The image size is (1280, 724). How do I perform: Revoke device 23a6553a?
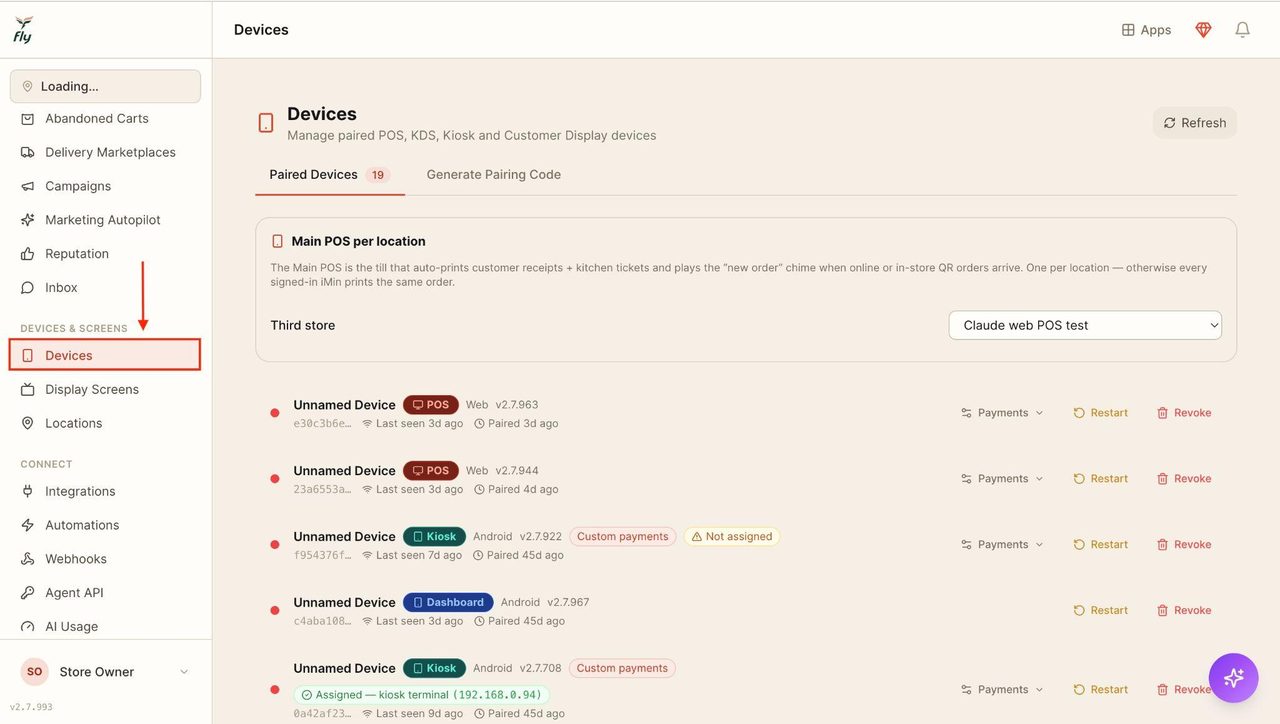(1184, 479)
